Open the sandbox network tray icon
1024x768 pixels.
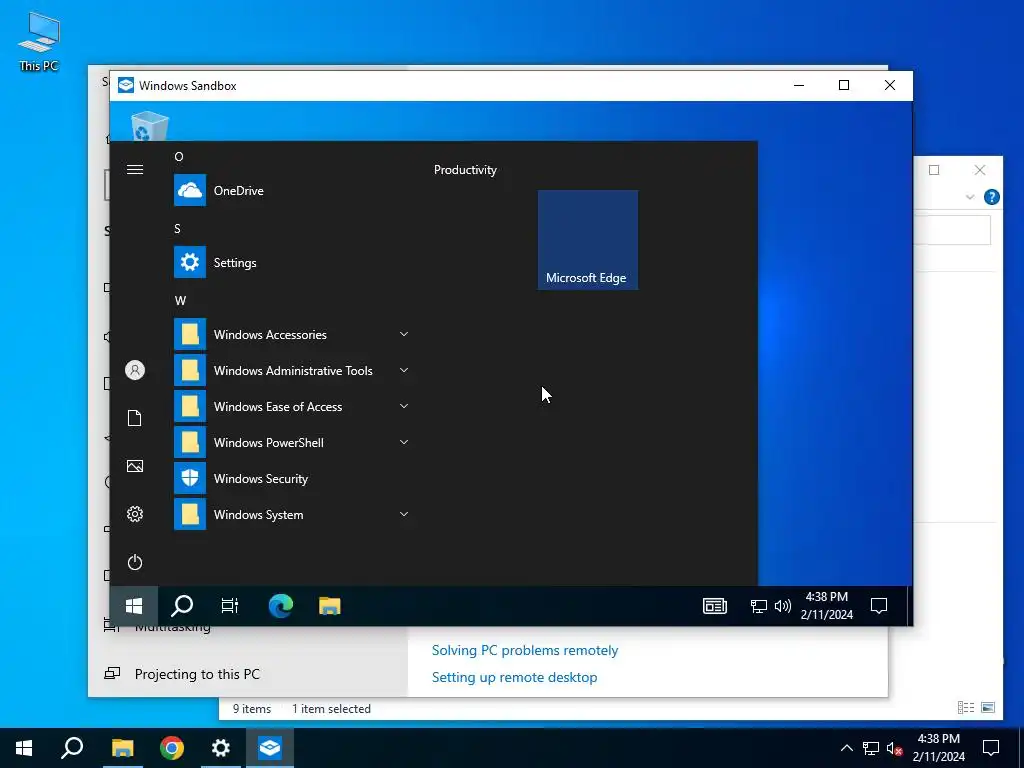tap(758, 606)
